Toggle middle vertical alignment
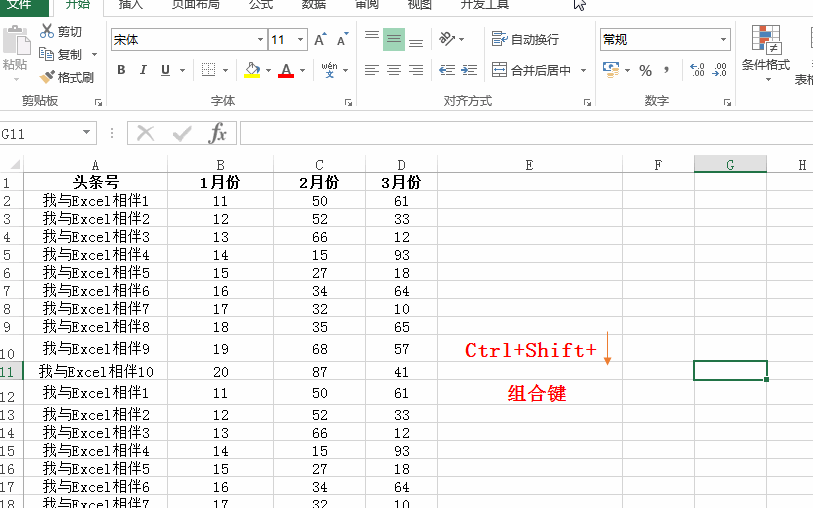The height and width of the screenshot is (508, 813). (394, 39)
